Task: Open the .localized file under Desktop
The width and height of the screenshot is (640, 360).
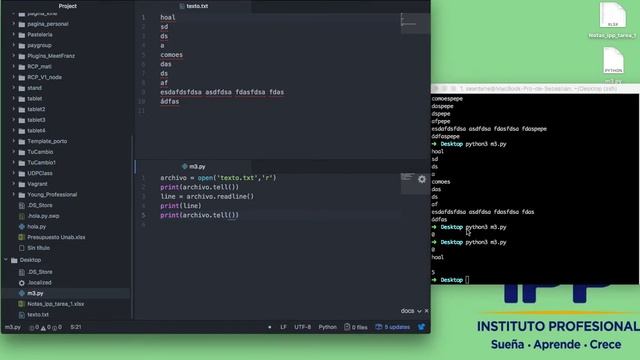Action: coord(39,282)
